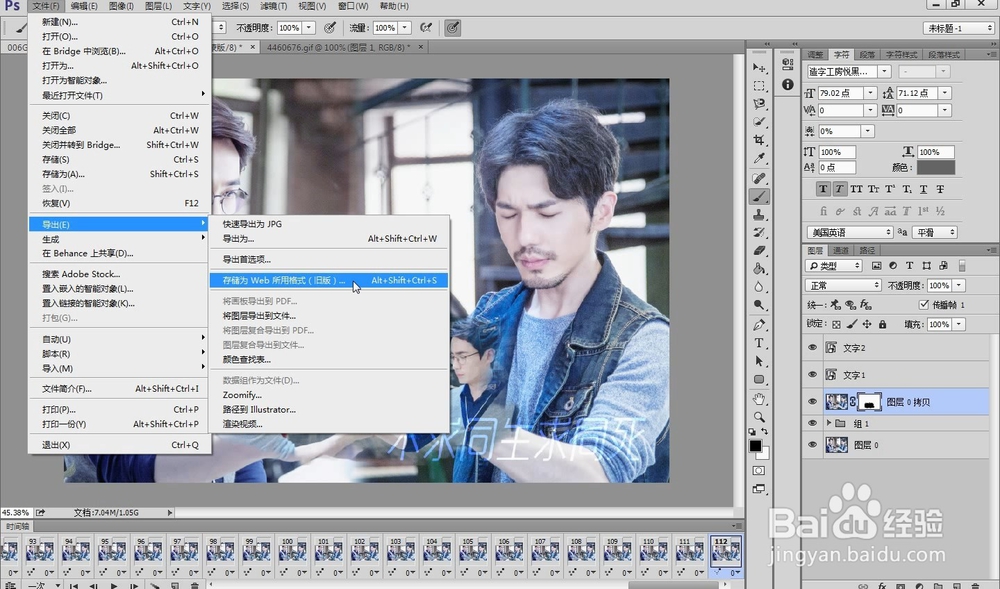Hide the 图层 0 拷贝 layer
Screen dimensions: 1000x589
812,402
